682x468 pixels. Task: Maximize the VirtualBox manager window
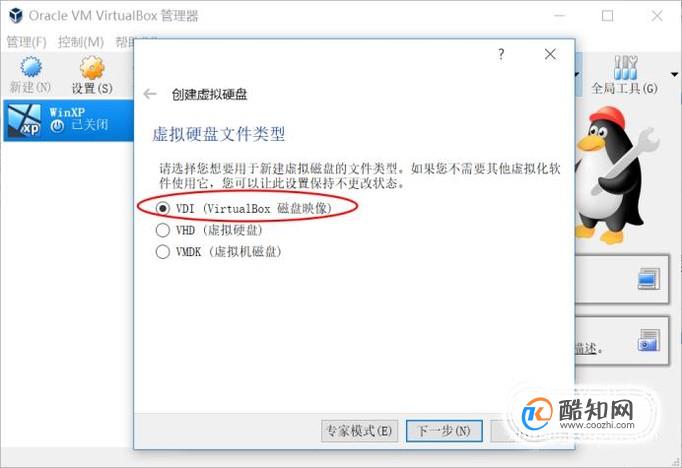point(608,16)
